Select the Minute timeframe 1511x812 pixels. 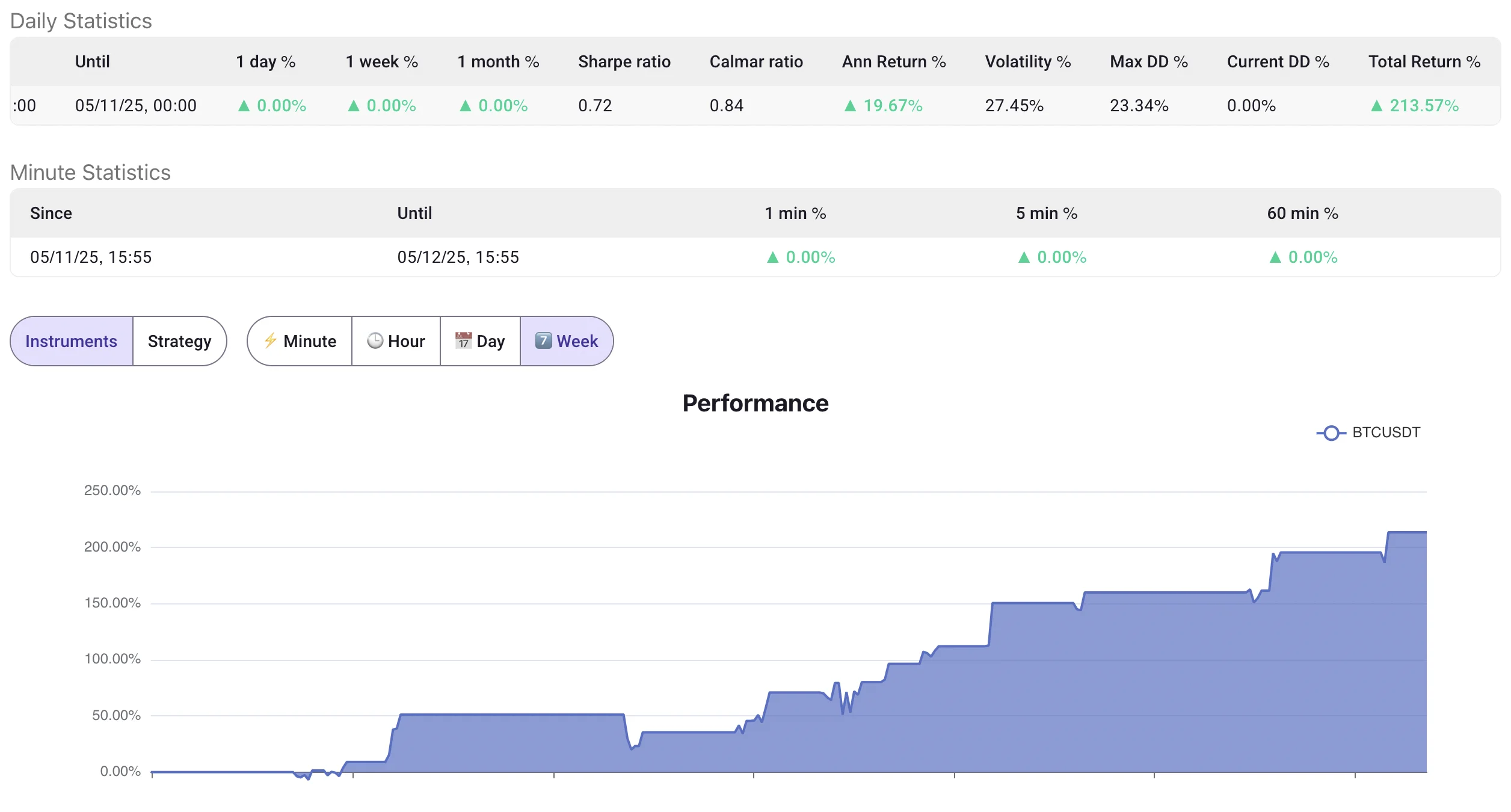coord(300,341)
